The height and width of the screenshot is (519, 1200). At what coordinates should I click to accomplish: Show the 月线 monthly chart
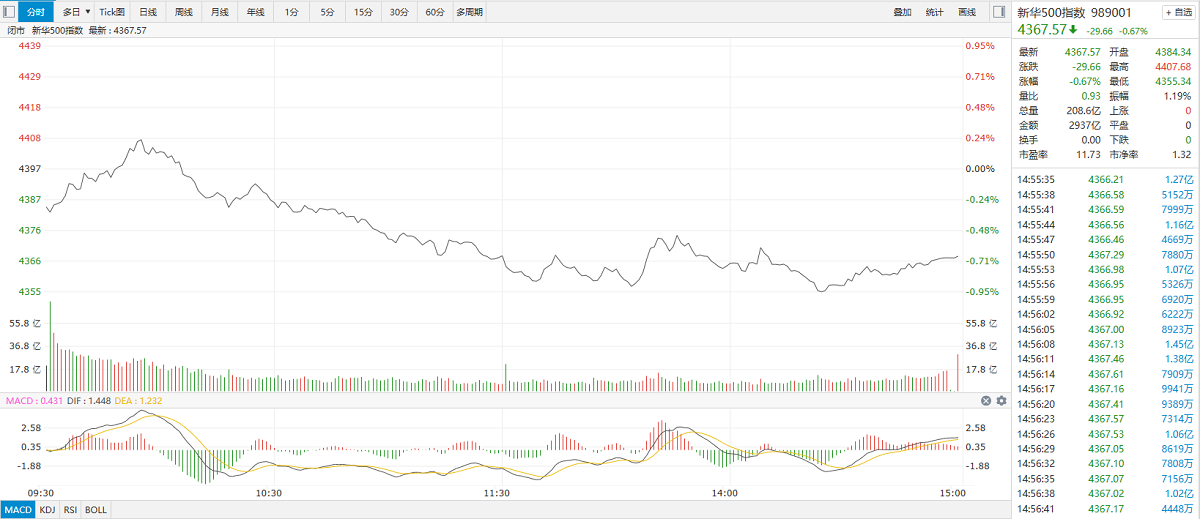[x=219, y=12]
